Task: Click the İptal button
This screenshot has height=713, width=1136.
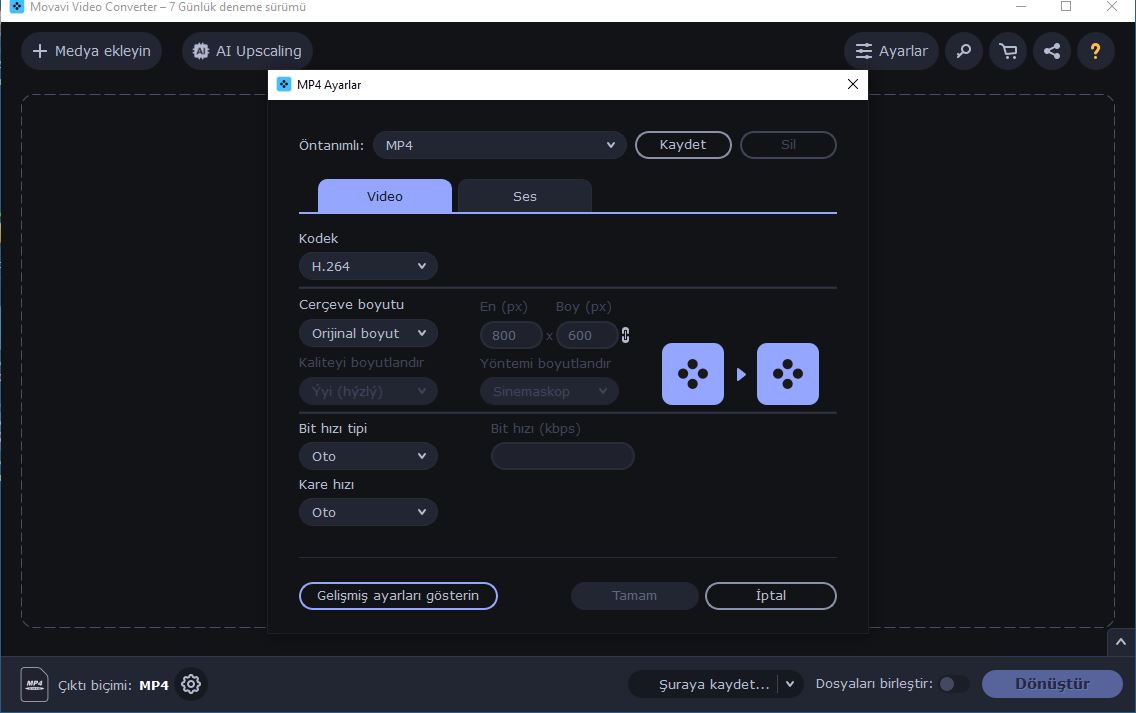Action: tap(771, 596)
